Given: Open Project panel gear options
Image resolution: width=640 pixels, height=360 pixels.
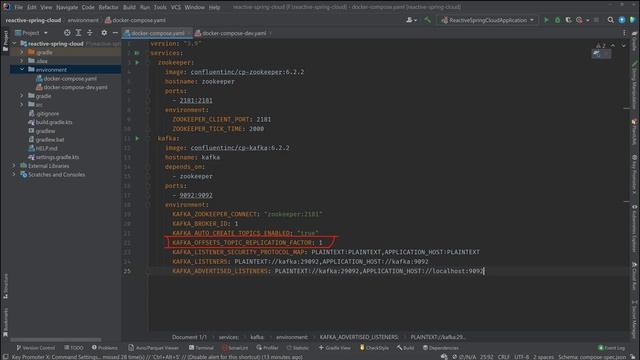Looking at the screenshot, I should [x=104, y=33].
